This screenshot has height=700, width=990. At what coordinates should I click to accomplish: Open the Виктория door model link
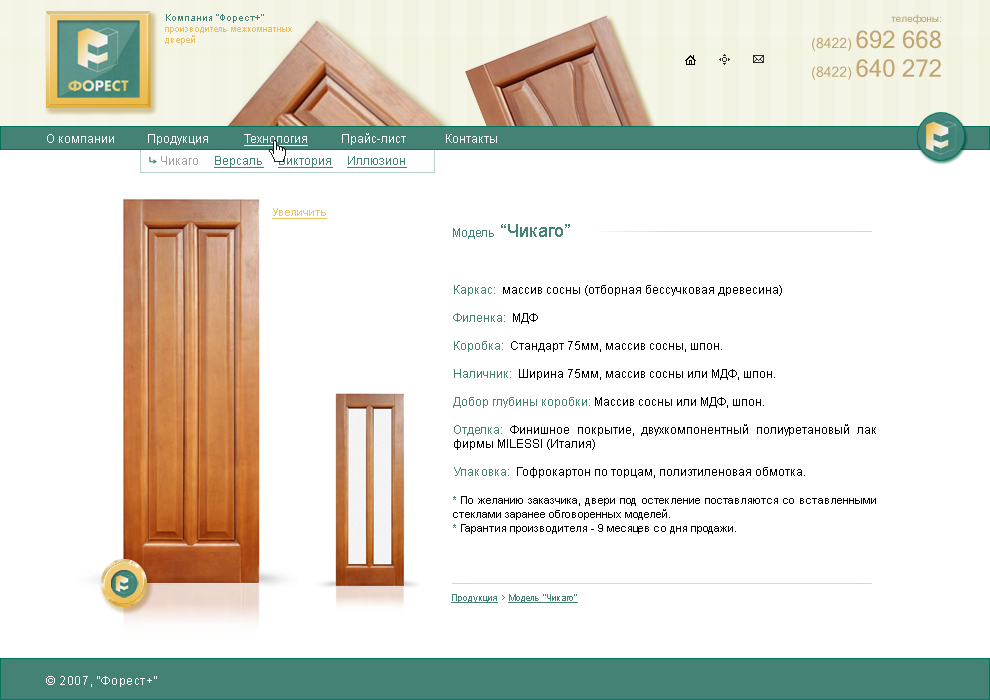(x=305, y=161)
